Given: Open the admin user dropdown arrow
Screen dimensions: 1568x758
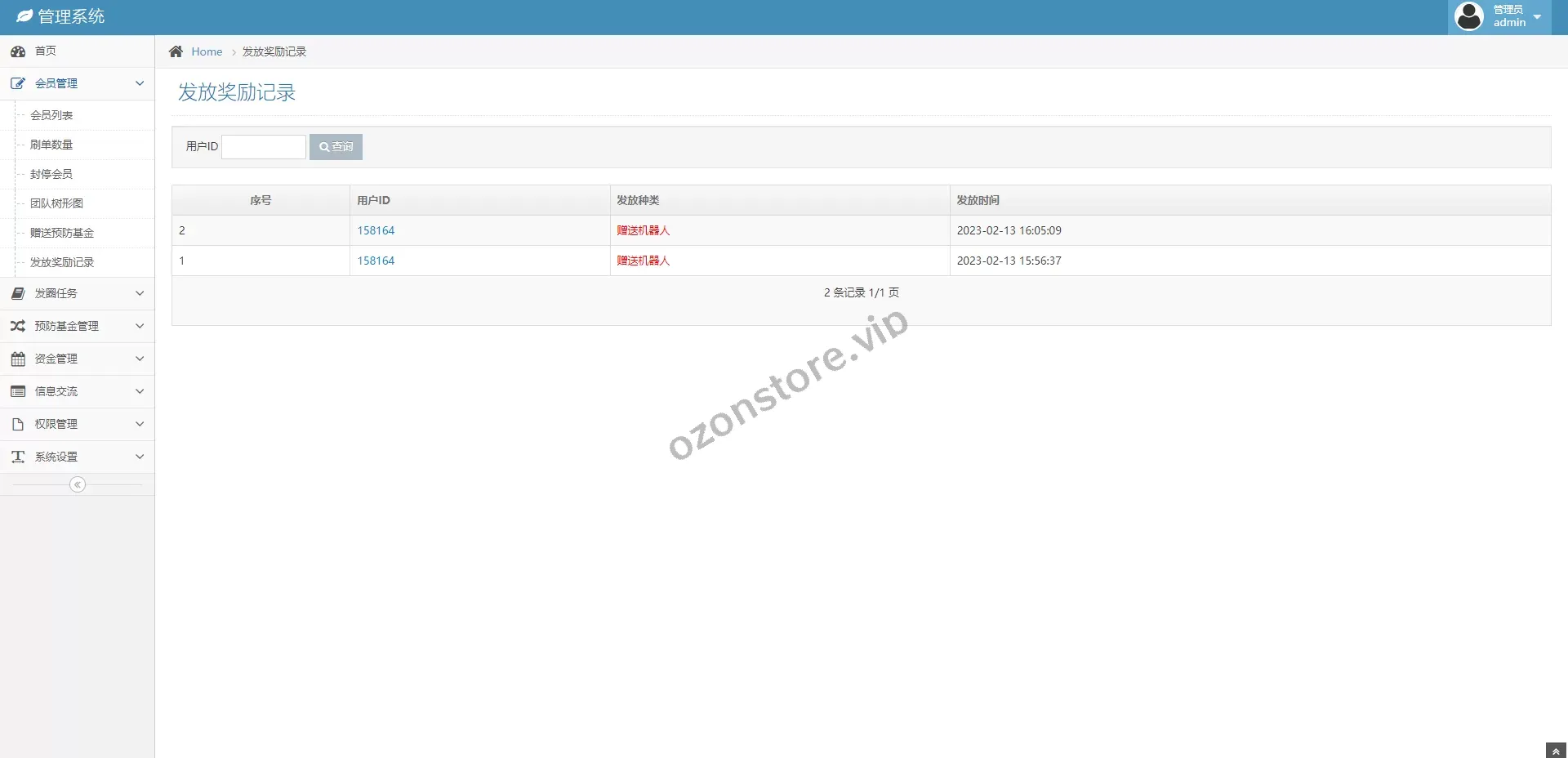Looking at the screenshot, I should [x=1537, y=17].
